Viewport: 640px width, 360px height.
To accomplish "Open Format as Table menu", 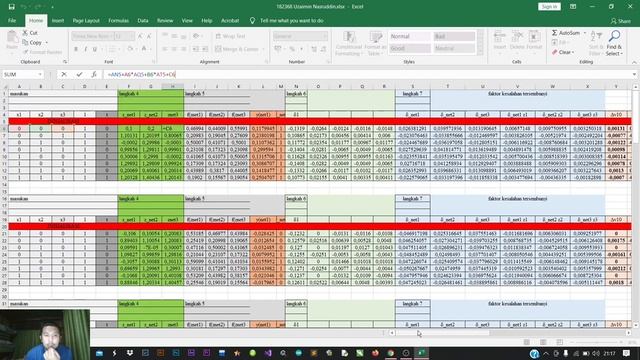I will [x=375, y=43].
